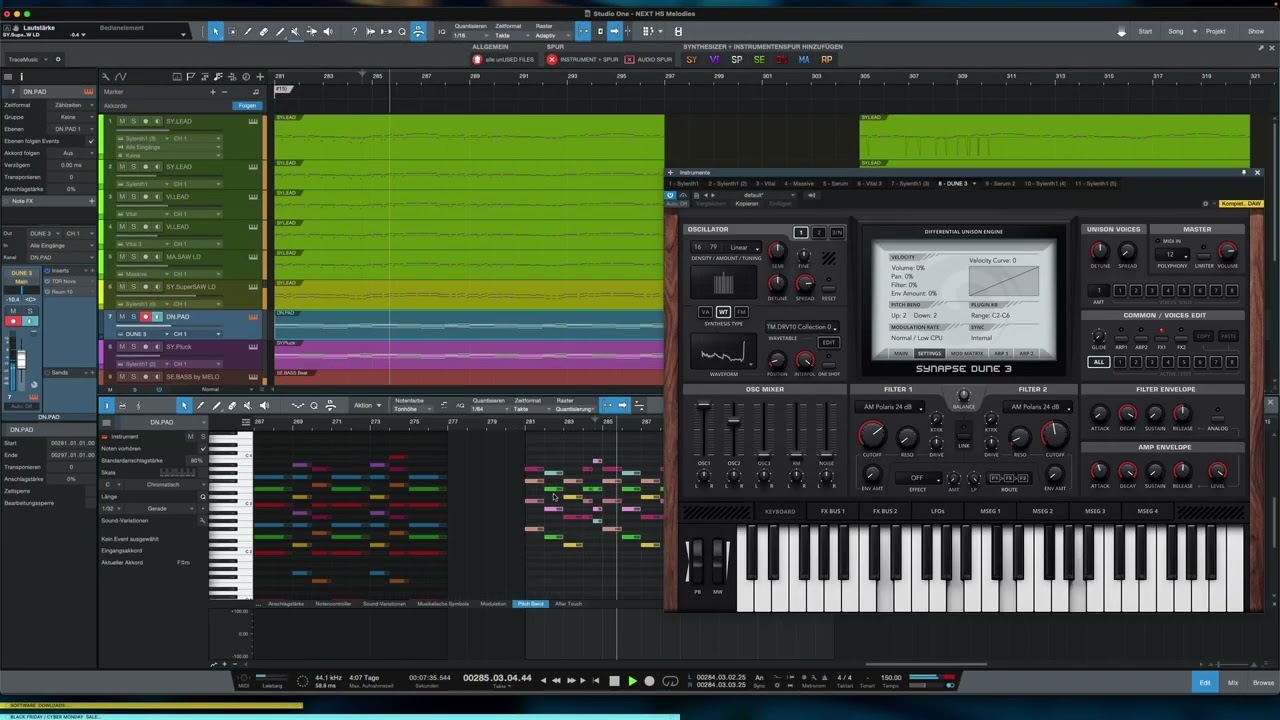1280x720 pixels.
Task: Click the Record button in transport bar
Action: [x=649, y=681]
